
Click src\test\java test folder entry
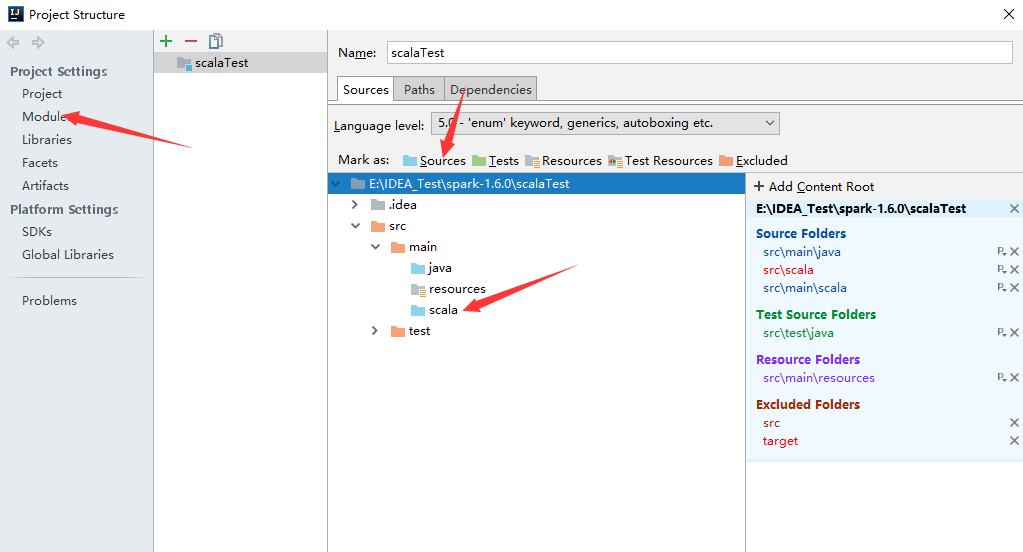799,333
